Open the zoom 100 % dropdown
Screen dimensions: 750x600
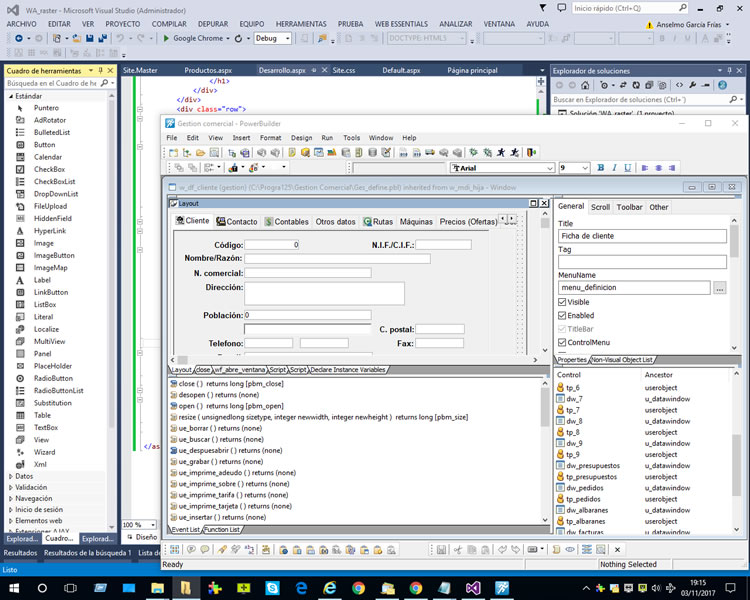[153, 524]
